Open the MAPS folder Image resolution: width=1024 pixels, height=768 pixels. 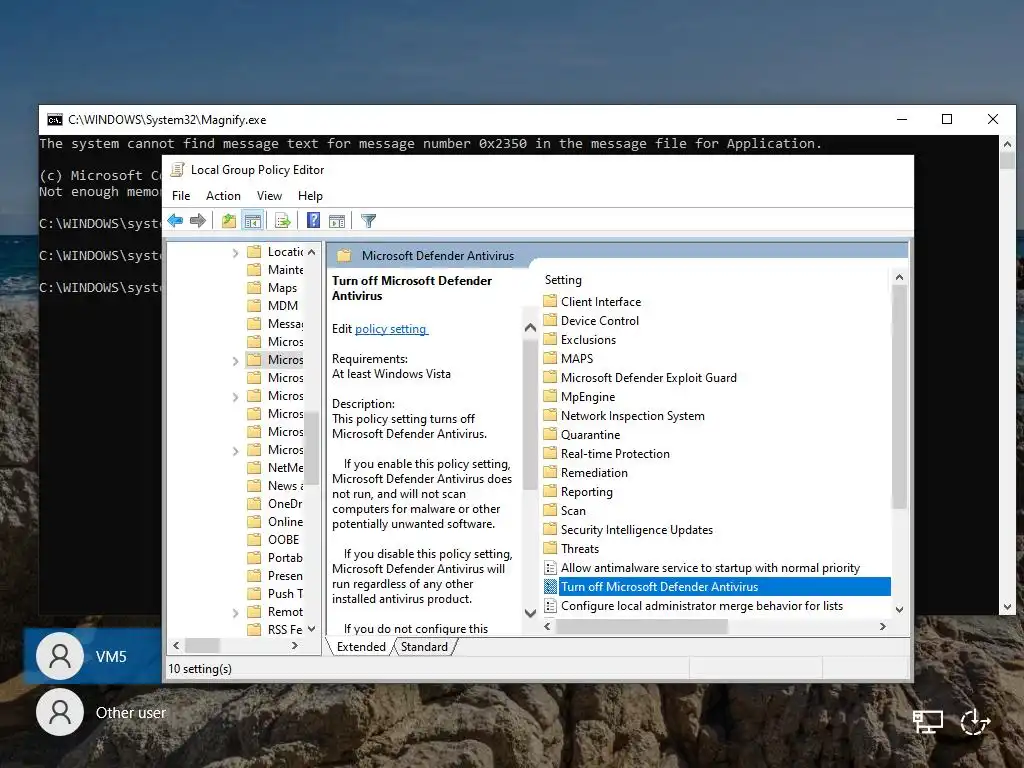(x=569, y=359)
